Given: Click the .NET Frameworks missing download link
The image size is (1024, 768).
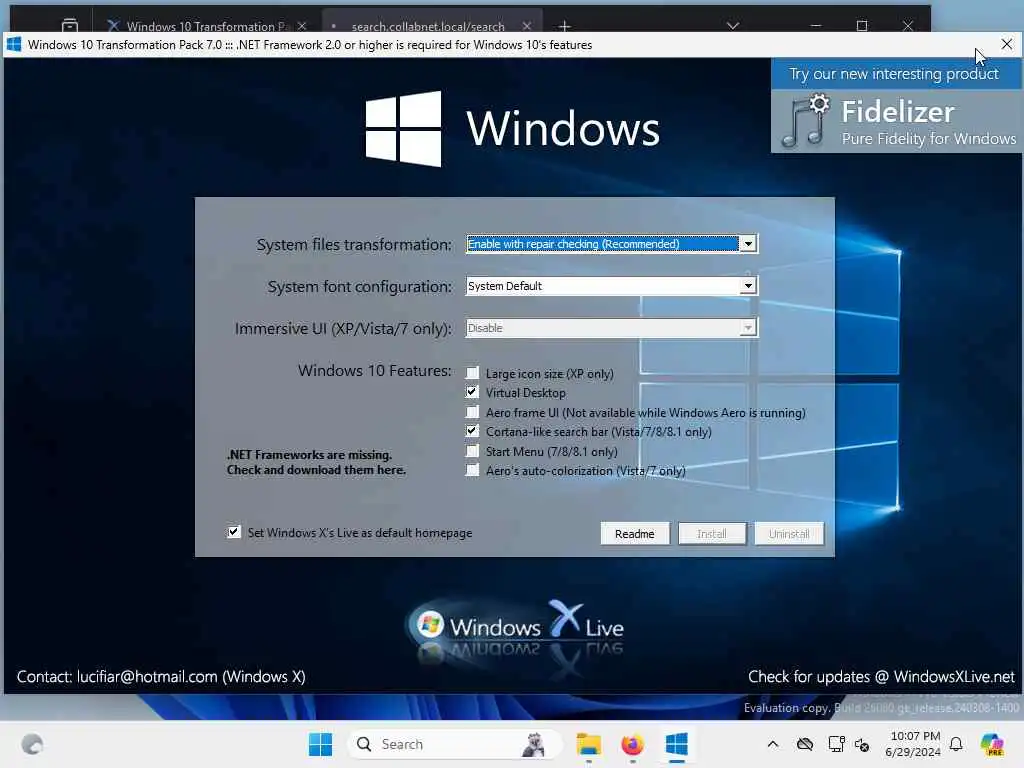Looking at the screenshot, I should pos(316,462).
